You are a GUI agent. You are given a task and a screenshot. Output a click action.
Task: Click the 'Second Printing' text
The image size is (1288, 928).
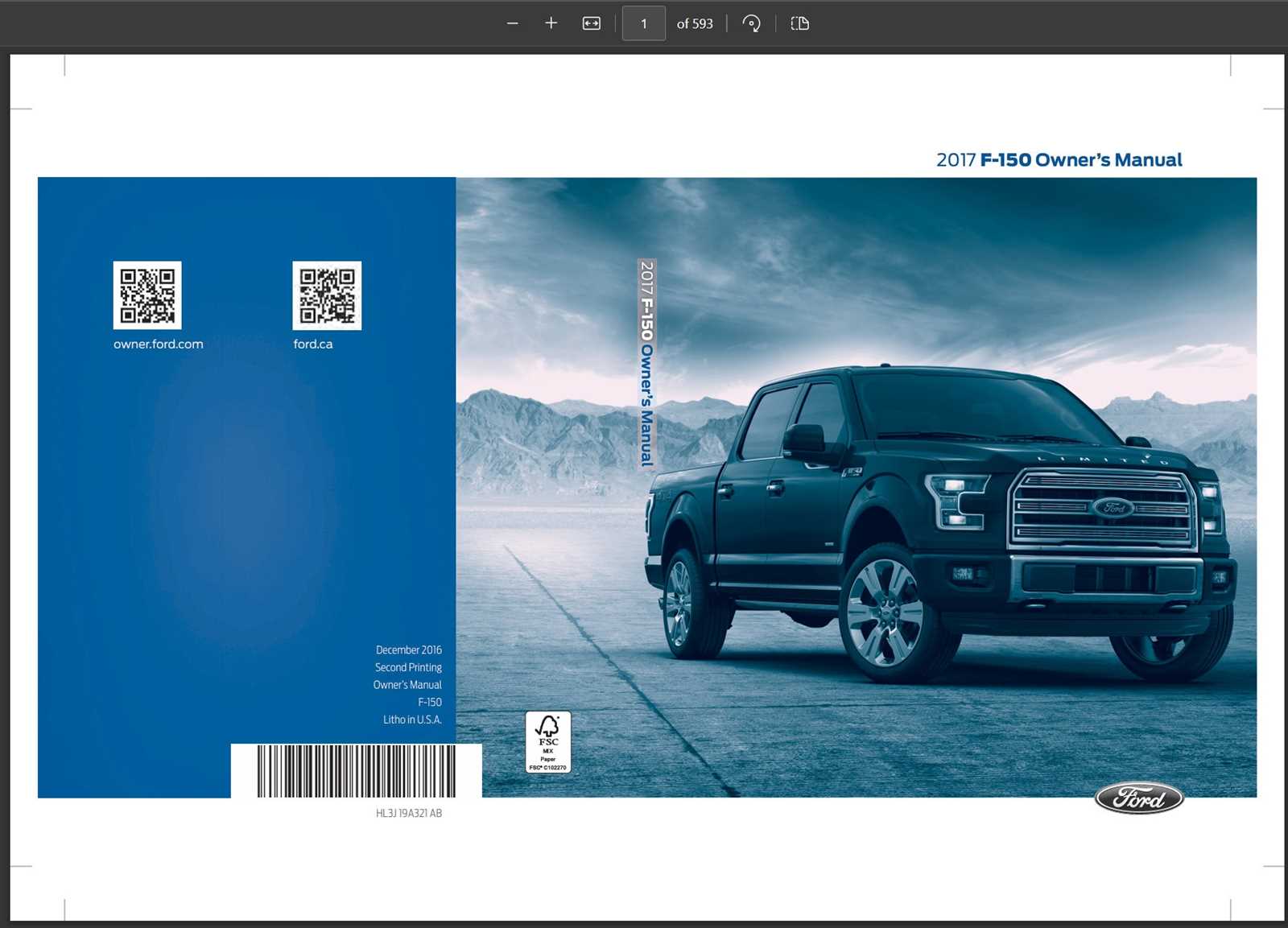pos(408,667)
